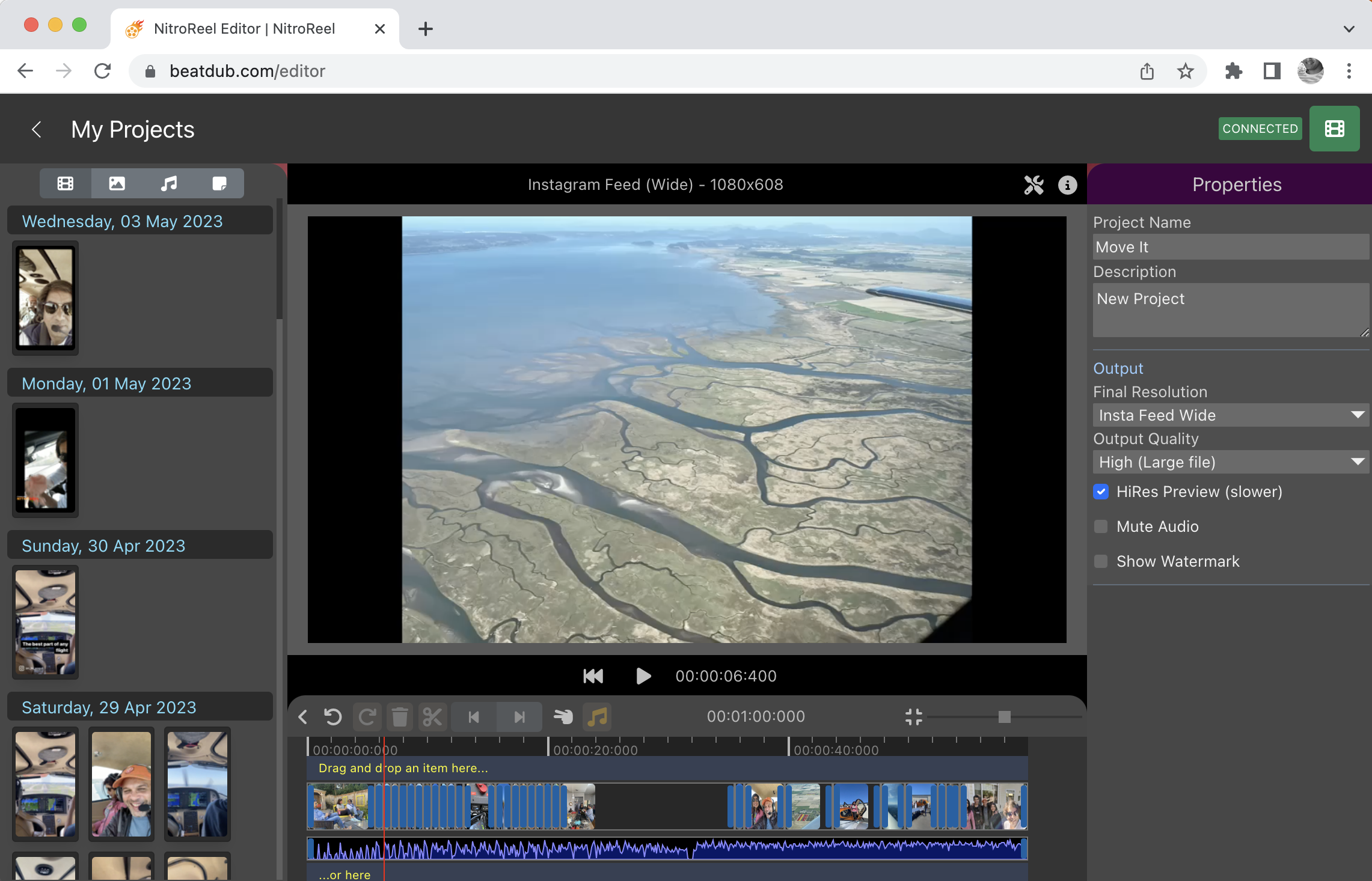Viewport: 1372px width, 881px height.
Task: Click the media panel scrollbar
Action: point(279,258)
